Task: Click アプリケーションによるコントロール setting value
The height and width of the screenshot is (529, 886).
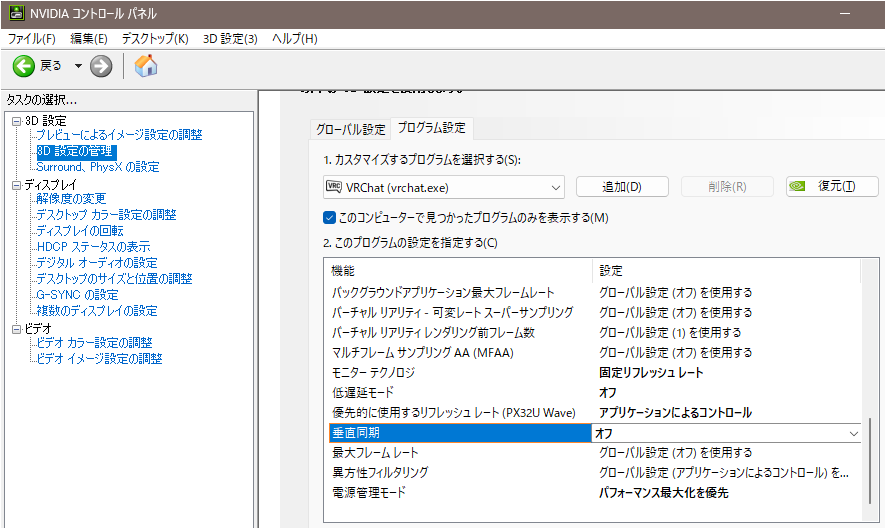Action: (x=675, y=413)
